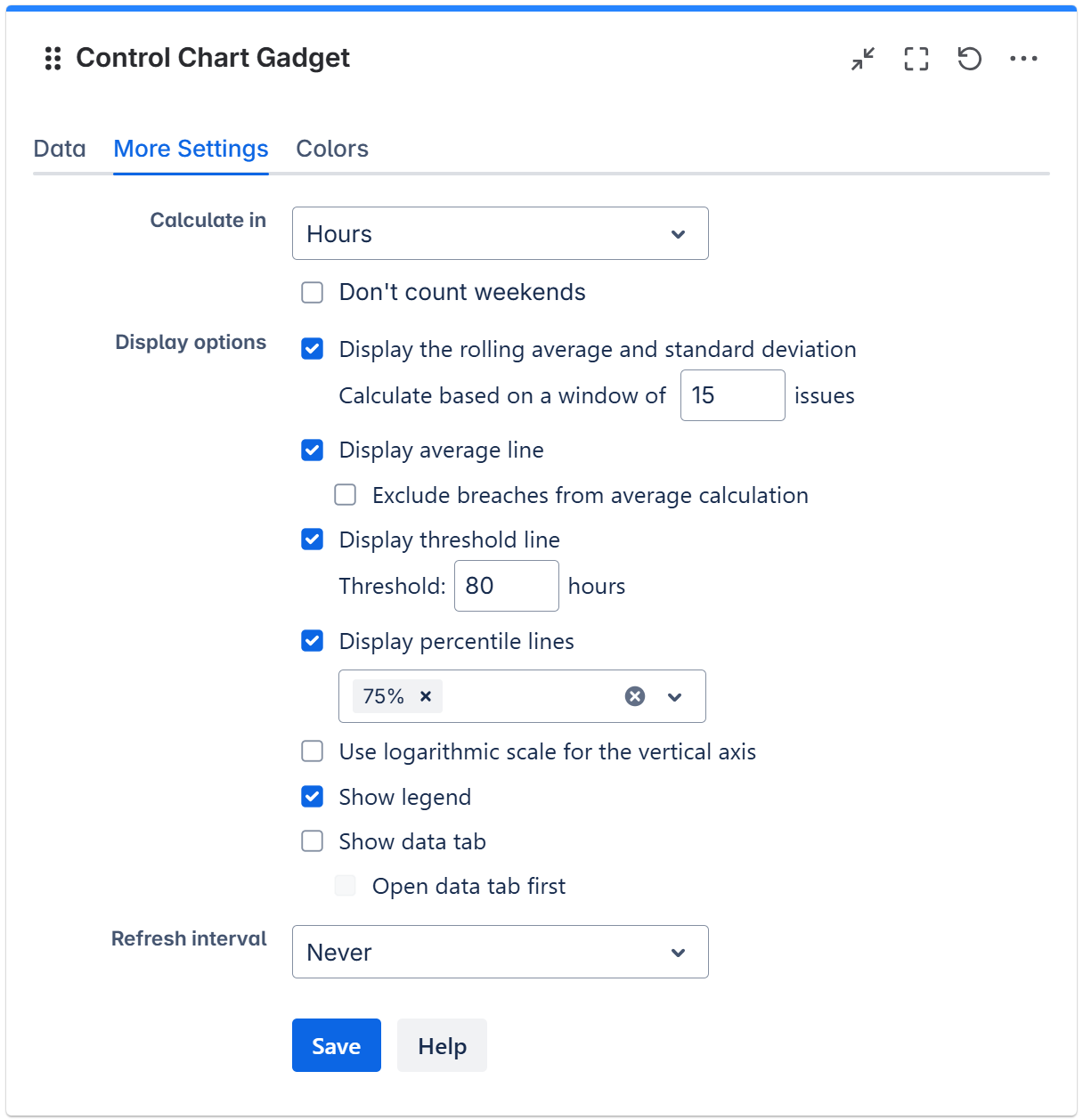
Task: Open the gadget more actions menu
Action: 1023,59
